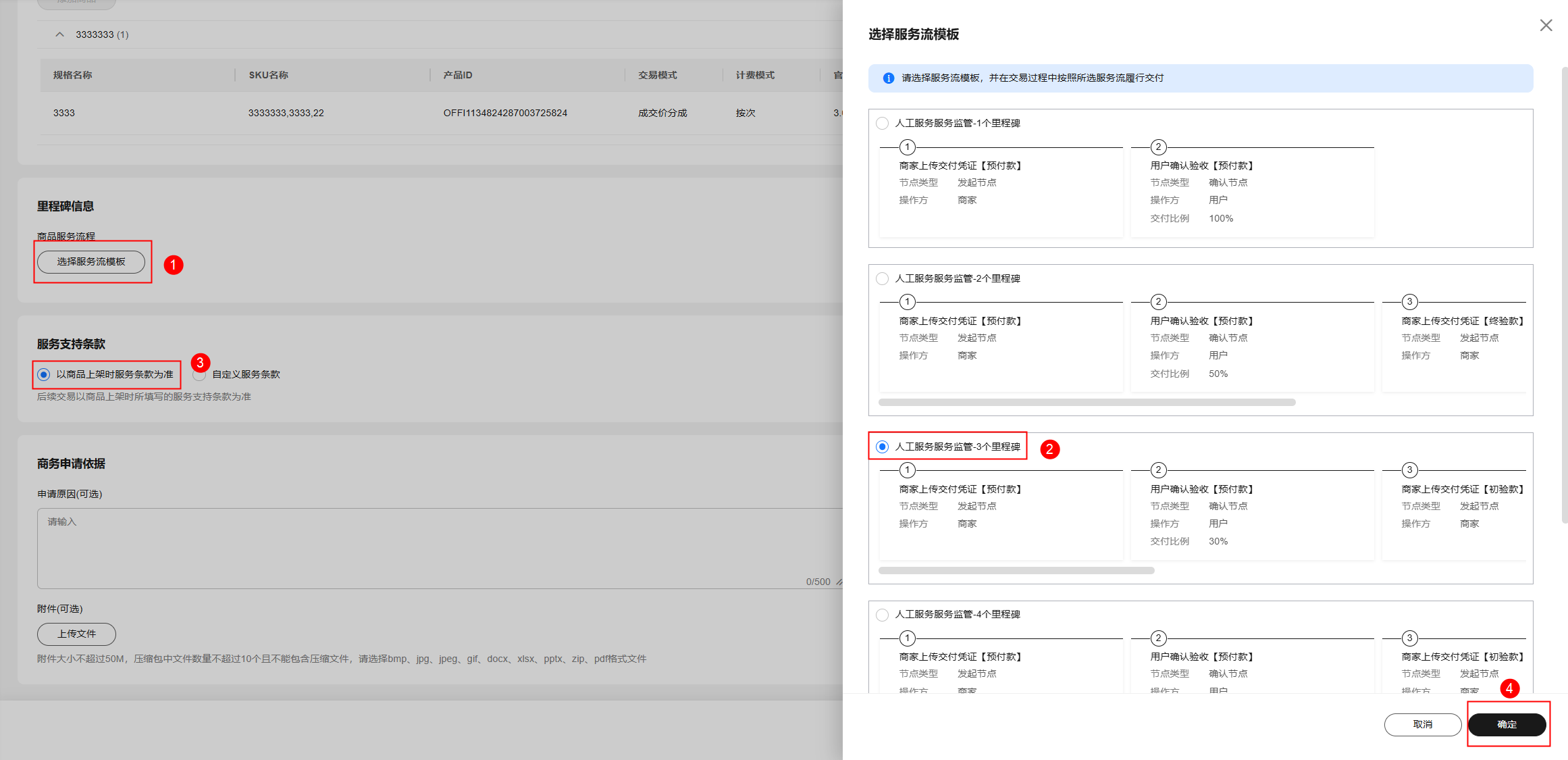Viewport: 1568px width, 760px height.
Task: Click SKU cell 3333333,3333,22
Action: pos(286,113)
